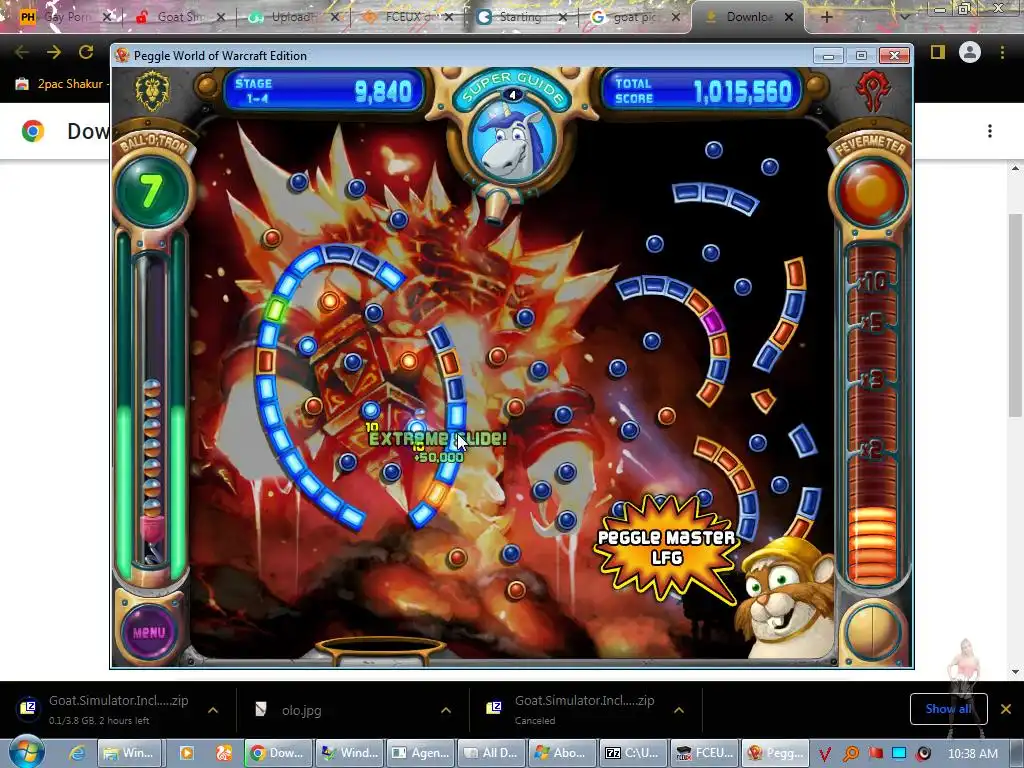This screenshot has height=768, width=1024.
Task: Open Chrome tab search dropdown arrow
Action: pyautogui.click(x=904, y=18)
